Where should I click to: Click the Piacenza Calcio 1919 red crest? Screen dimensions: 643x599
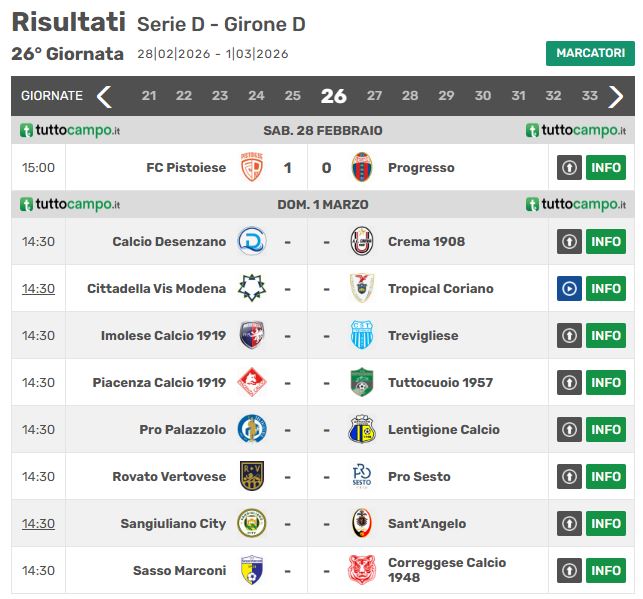tap(252, 382)
